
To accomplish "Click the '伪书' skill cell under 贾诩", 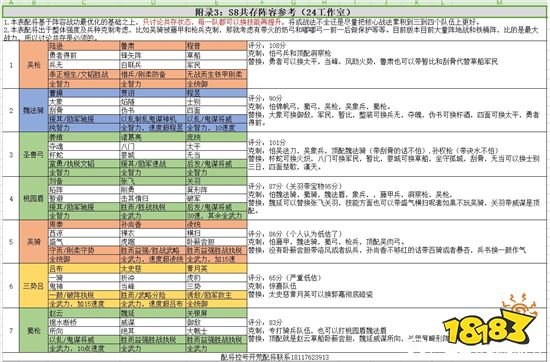I will (152, 110).
